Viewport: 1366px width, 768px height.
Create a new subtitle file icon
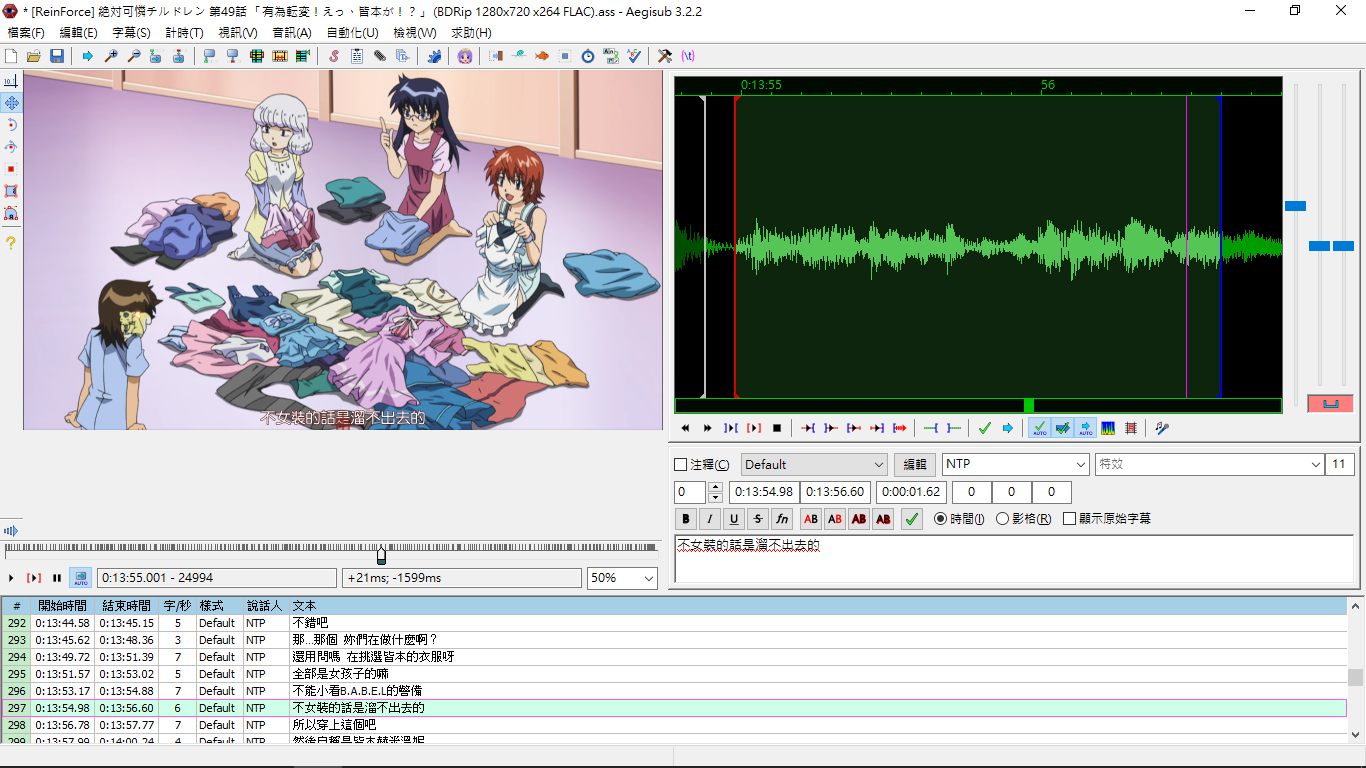12,56
